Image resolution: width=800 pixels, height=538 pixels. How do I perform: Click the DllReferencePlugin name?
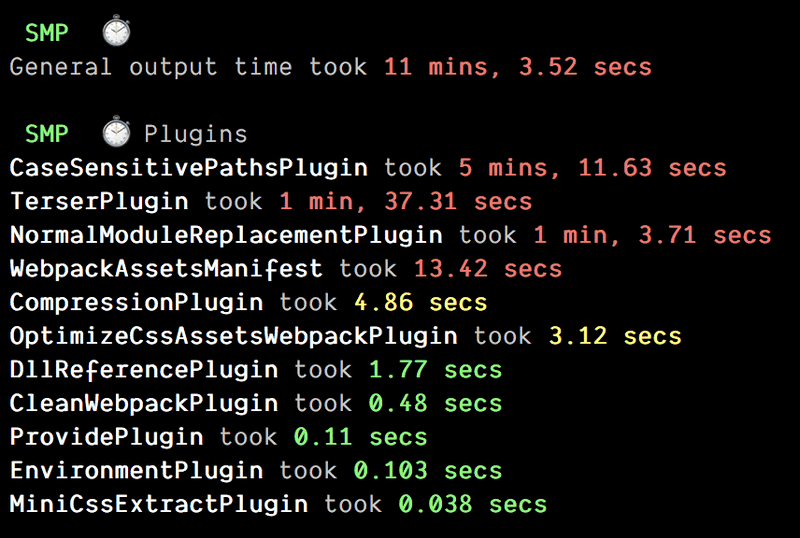click(144, 370)
